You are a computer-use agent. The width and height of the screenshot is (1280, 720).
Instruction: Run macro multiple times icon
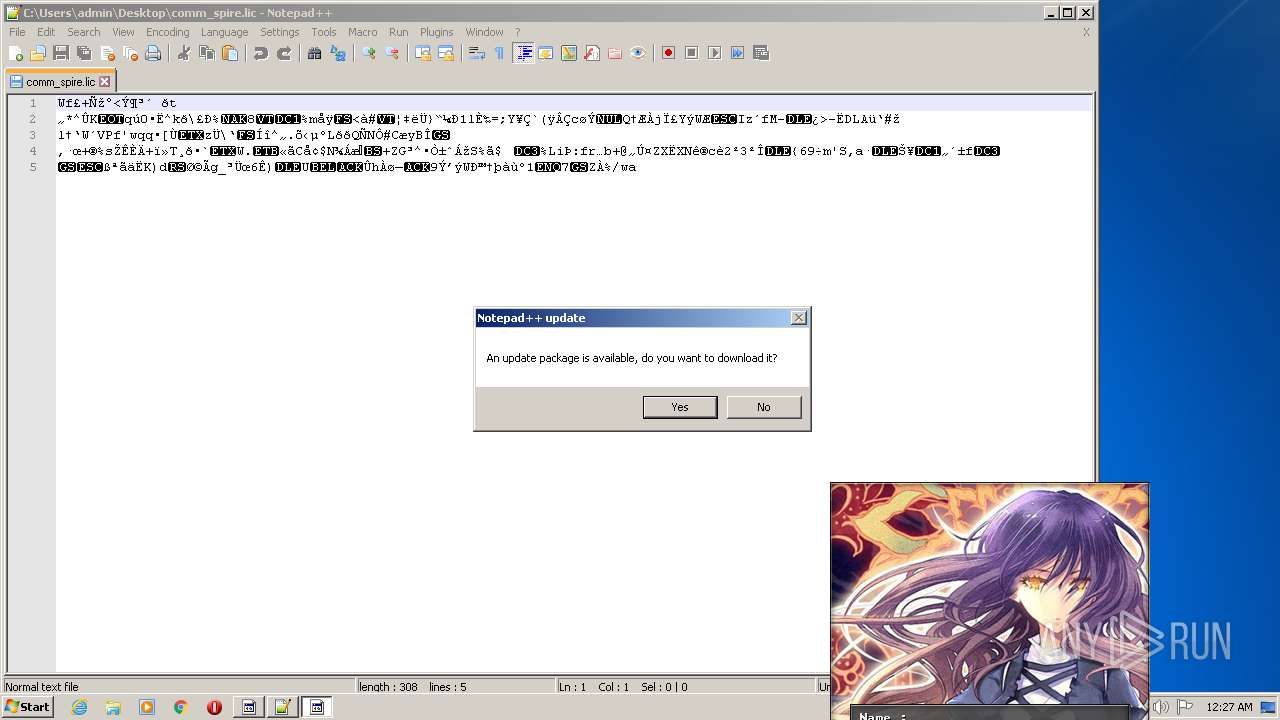[738, 53]
